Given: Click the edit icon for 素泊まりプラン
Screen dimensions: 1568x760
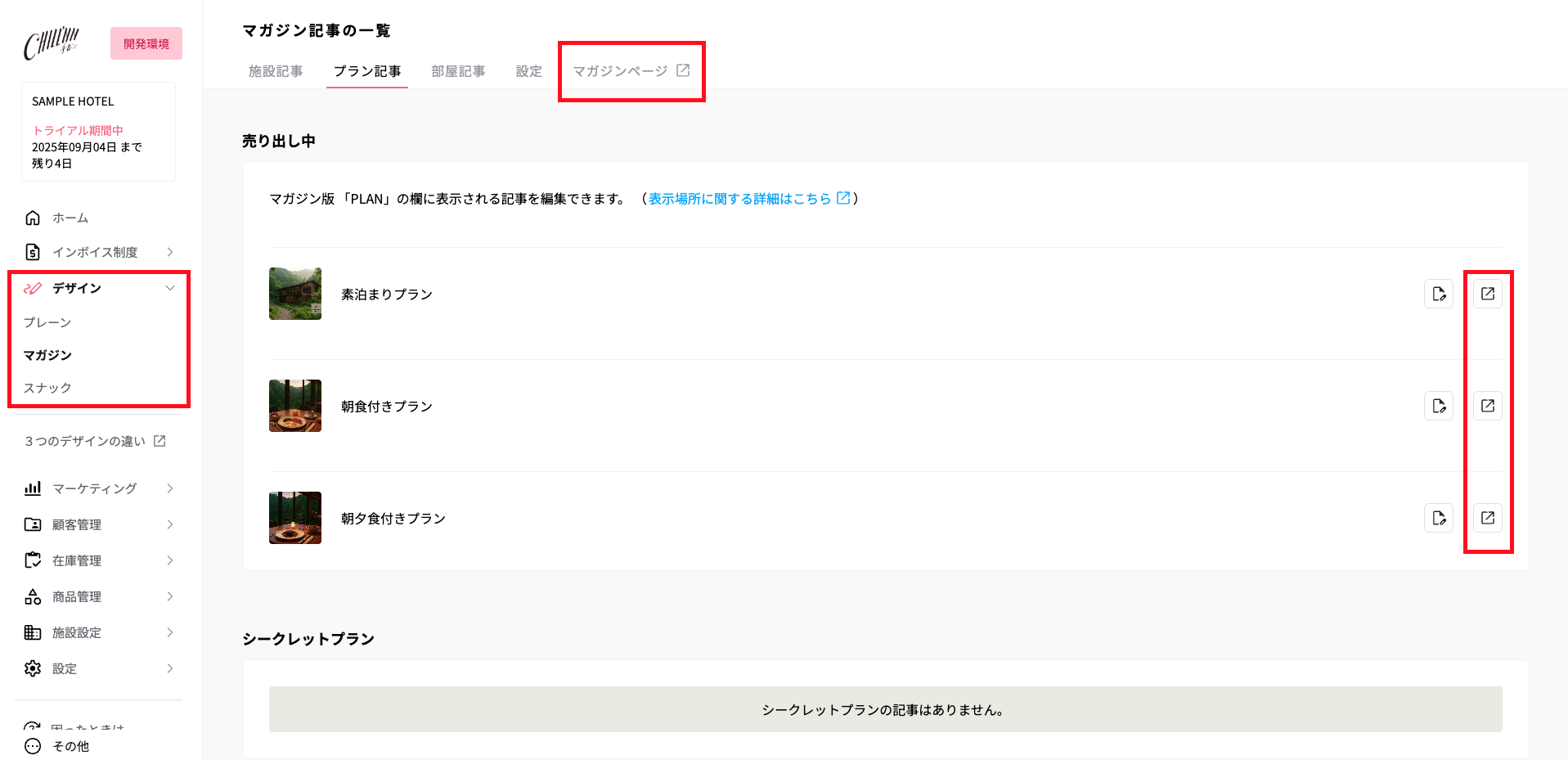Looking at the screenshot, I should tap(1438, 294).
